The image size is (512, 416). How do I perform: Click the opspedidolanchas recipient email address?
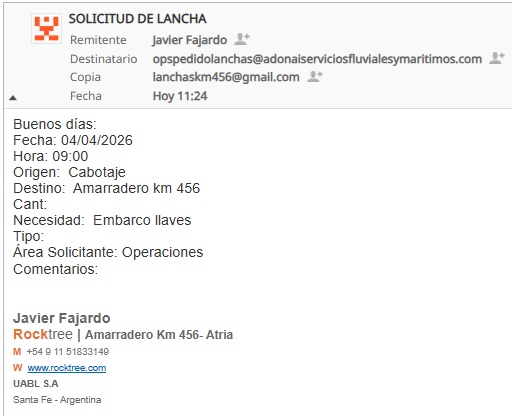point(317,59)
